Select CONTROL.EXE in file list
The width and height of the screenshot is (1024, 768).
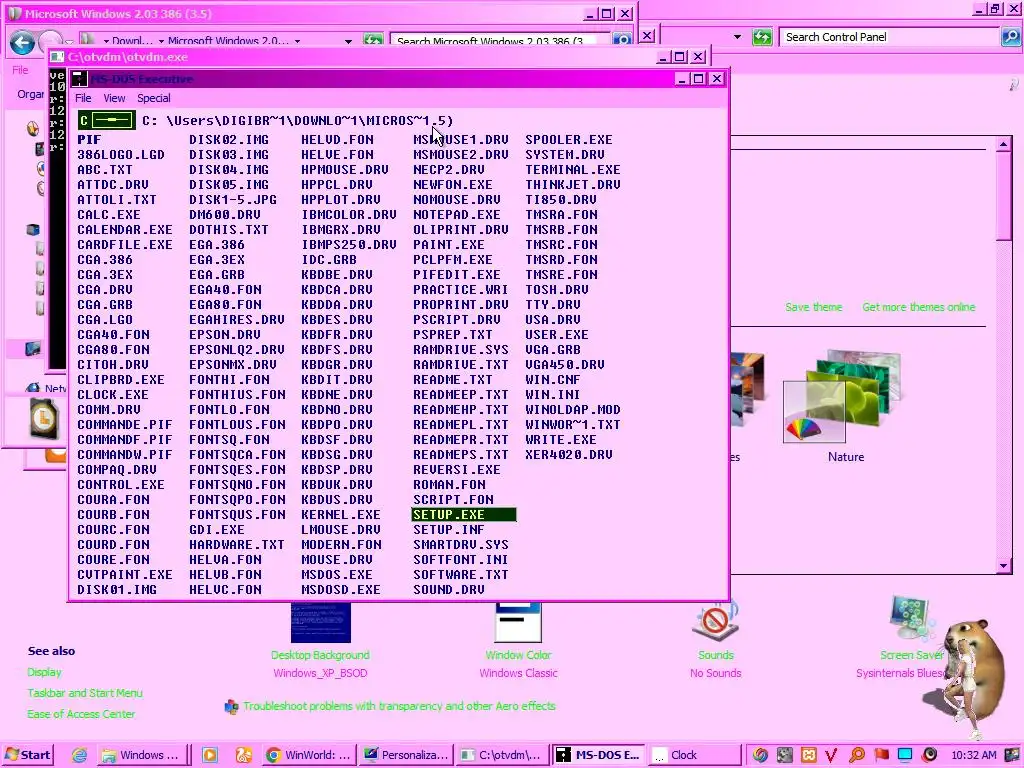[121, 485]
